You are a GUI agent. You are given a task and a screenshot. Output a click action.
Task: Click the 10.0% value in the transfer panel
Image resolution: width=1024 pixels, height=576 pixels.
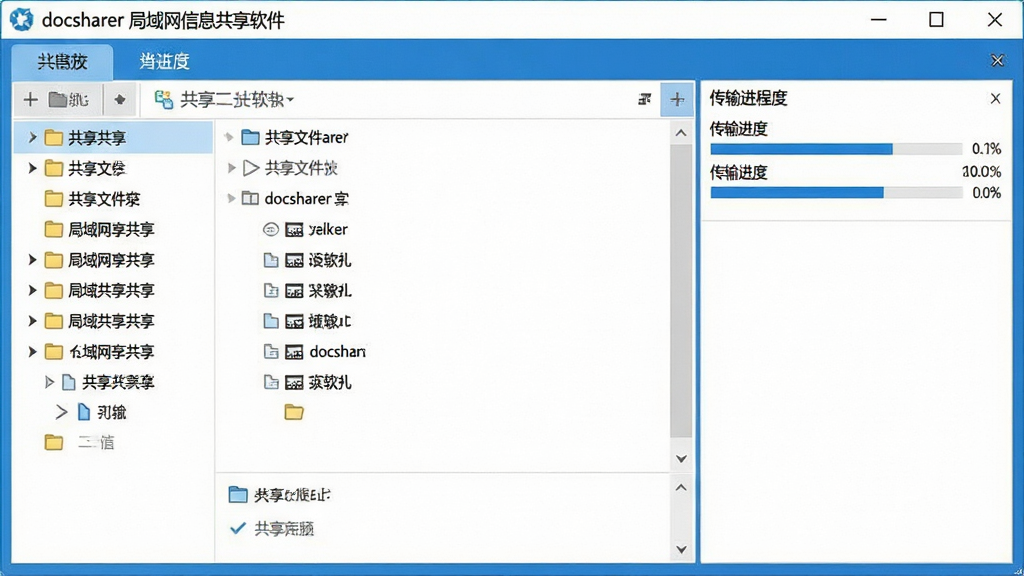(x=982, y=172)
